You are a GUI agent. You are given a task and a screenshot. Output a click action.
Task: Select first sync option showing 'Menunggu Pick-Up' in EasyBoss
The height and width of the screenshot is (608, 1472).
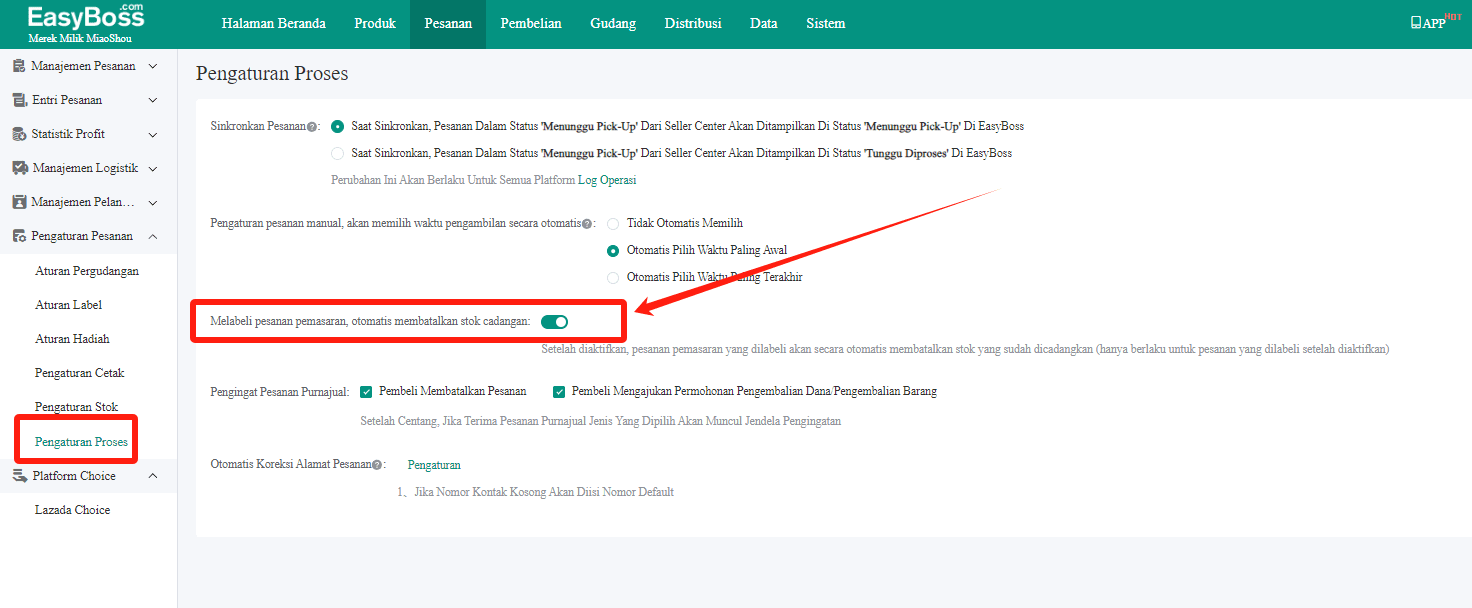338,127
